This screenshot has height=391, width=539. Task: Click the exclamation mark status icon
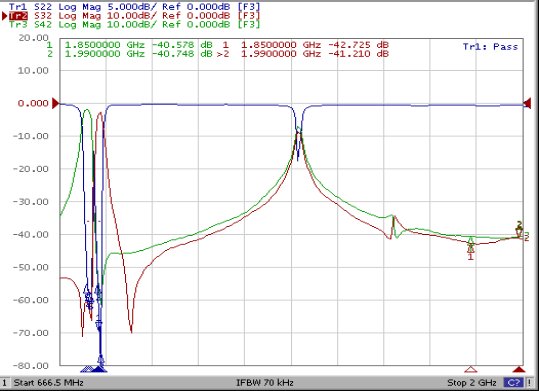click(530, 382)
